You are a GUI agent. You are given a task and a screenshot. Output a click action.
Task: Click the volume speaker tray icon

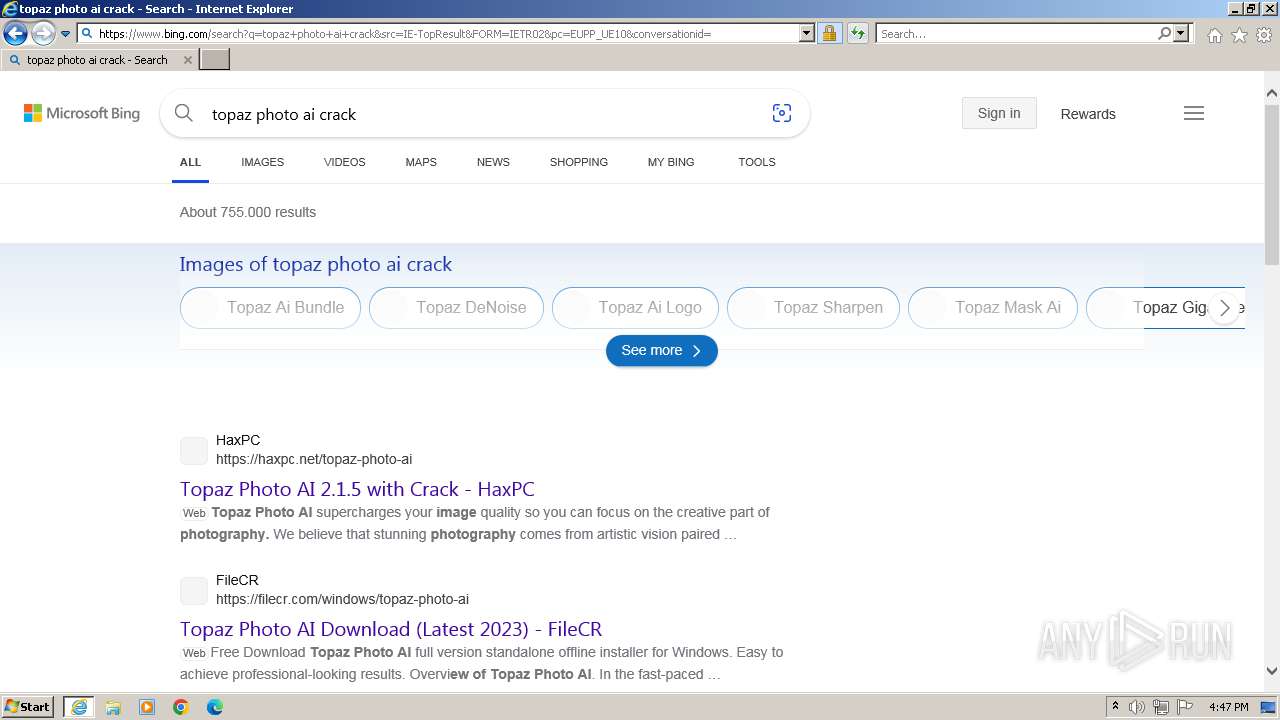pos(1137,707)
